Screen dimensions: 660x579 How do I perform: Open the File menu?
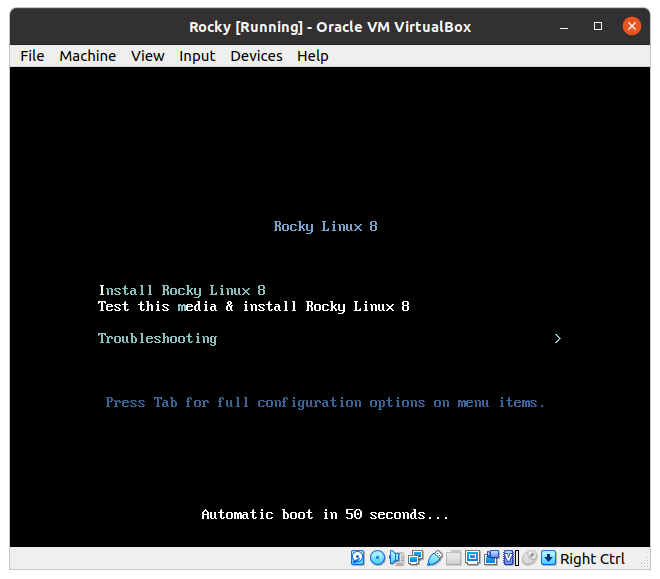coord(32,56)
